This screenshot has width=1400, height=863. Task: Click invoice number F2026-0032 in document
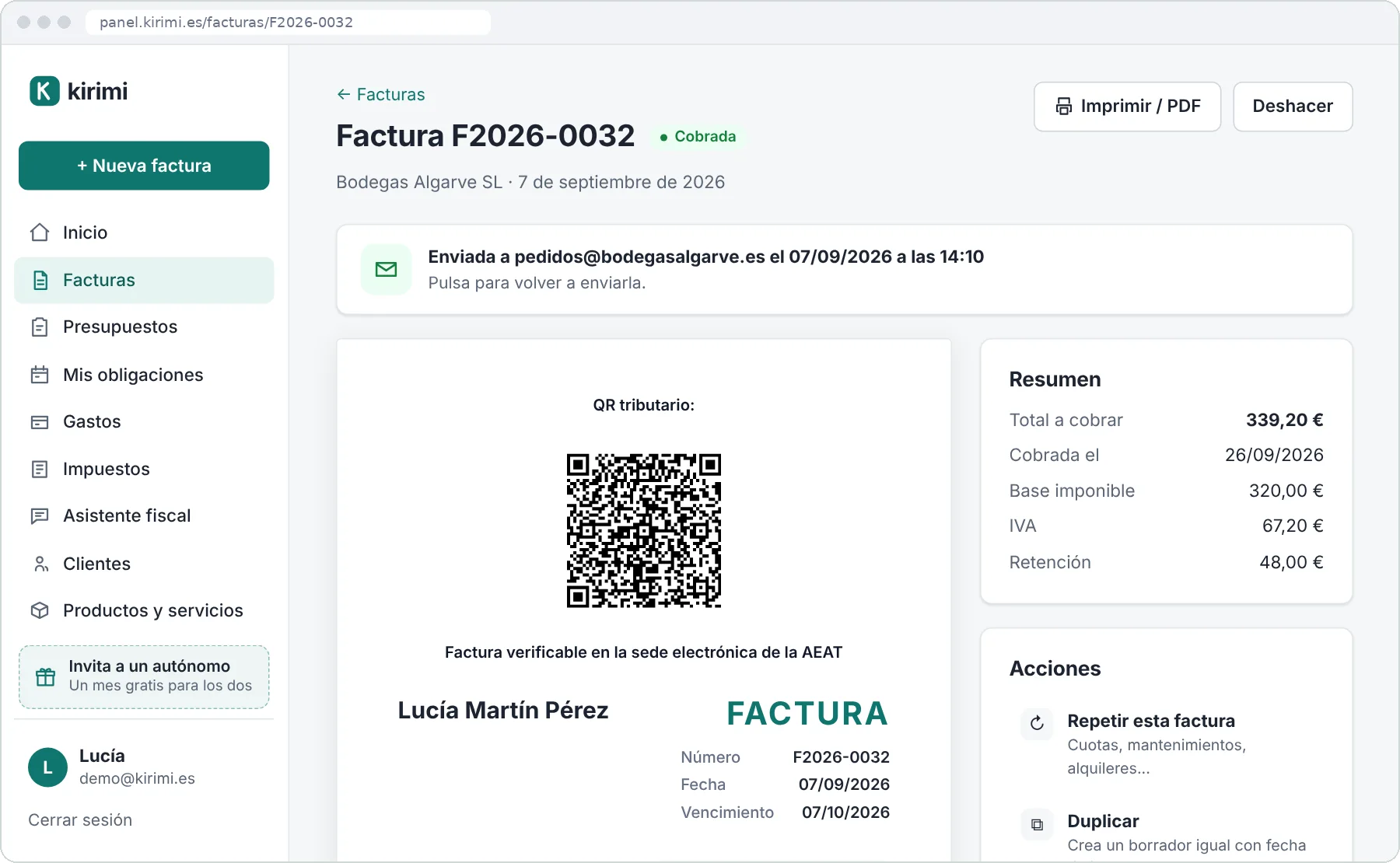click(x=841, y=757)
